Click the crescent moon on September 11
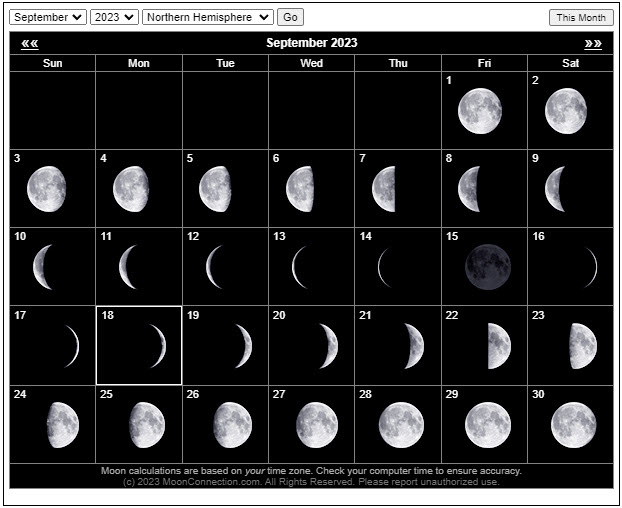Viewport: 622px width, 508px height. point(128,267)
